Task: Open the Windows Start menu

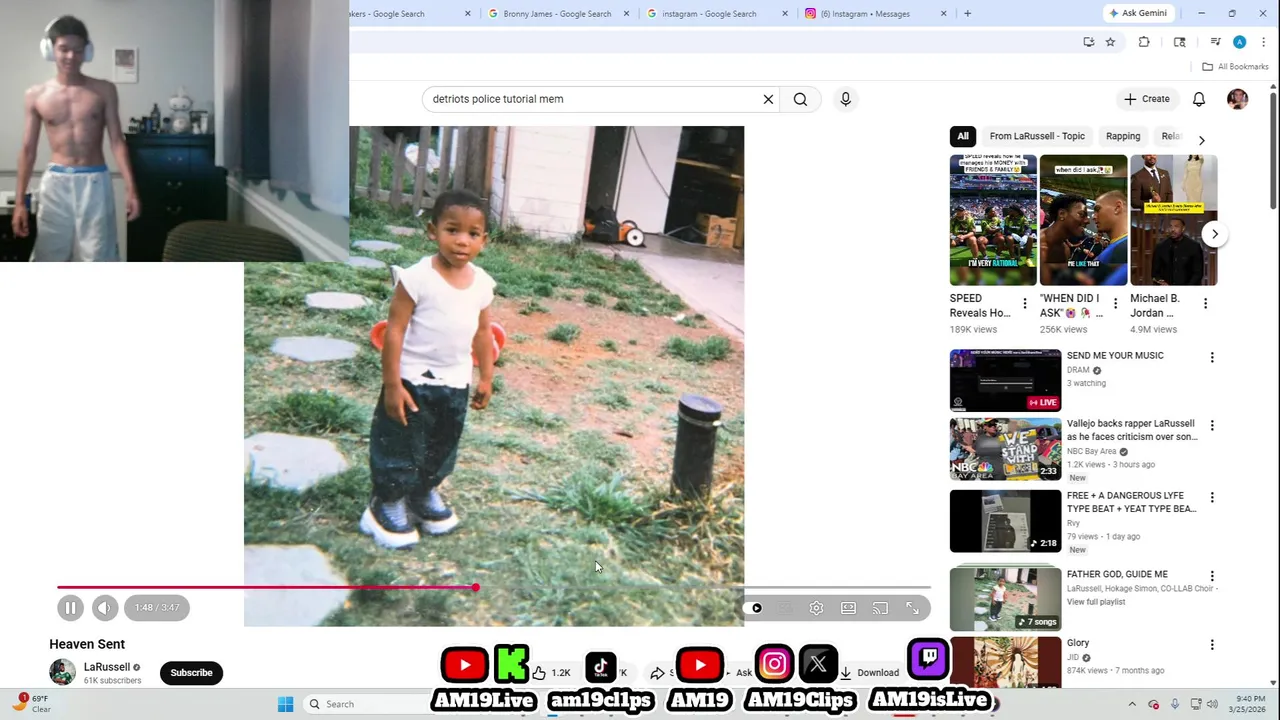Action: point(285,704)
